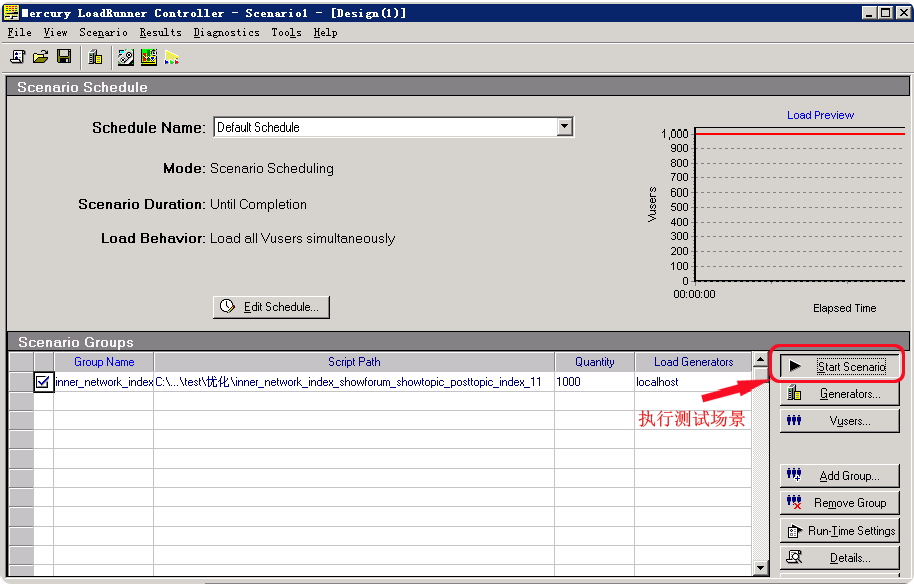
Task: Click the localhost load generator cell
Action: 693,382
